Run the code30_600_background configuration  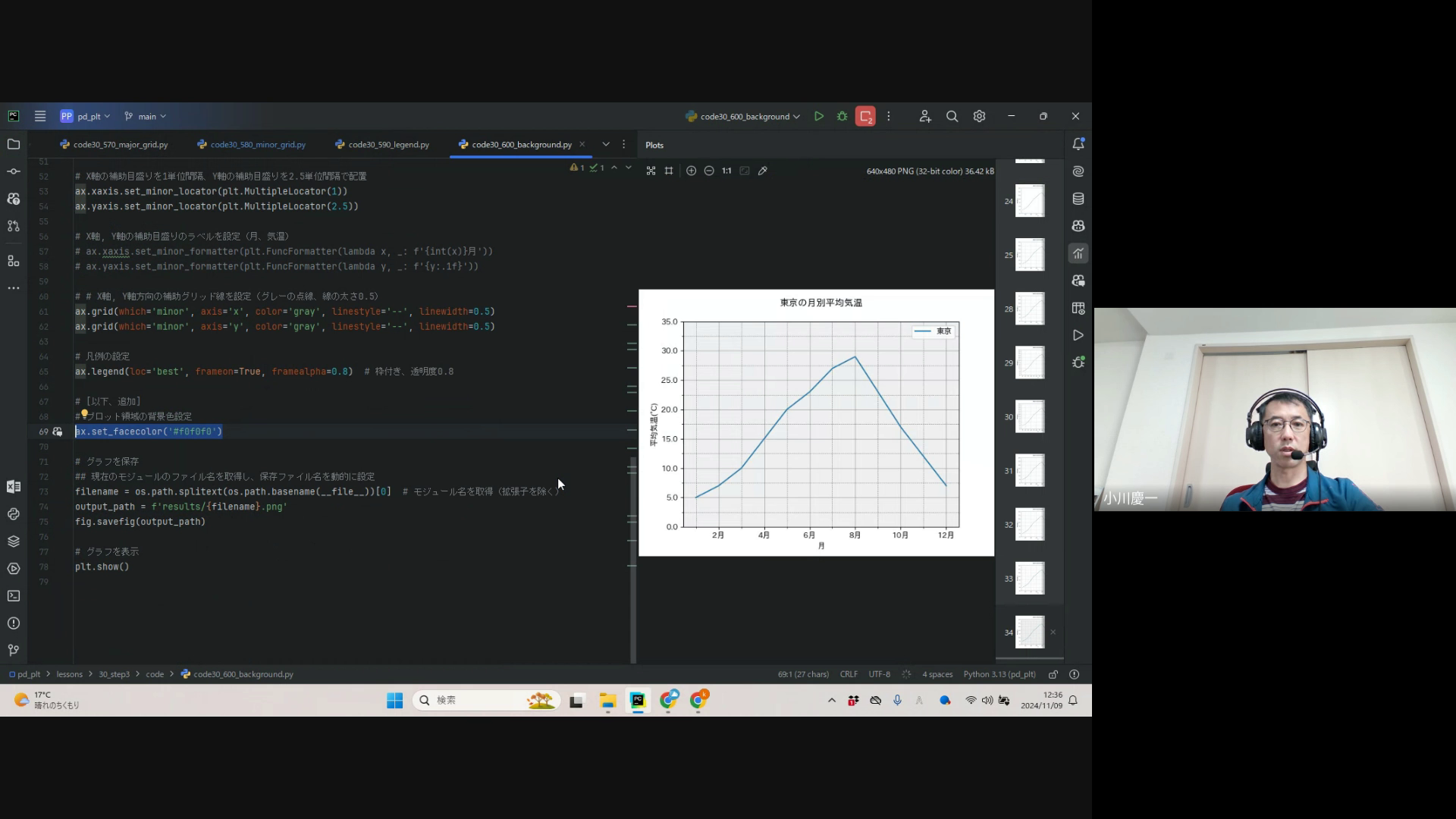pos(819,116)
